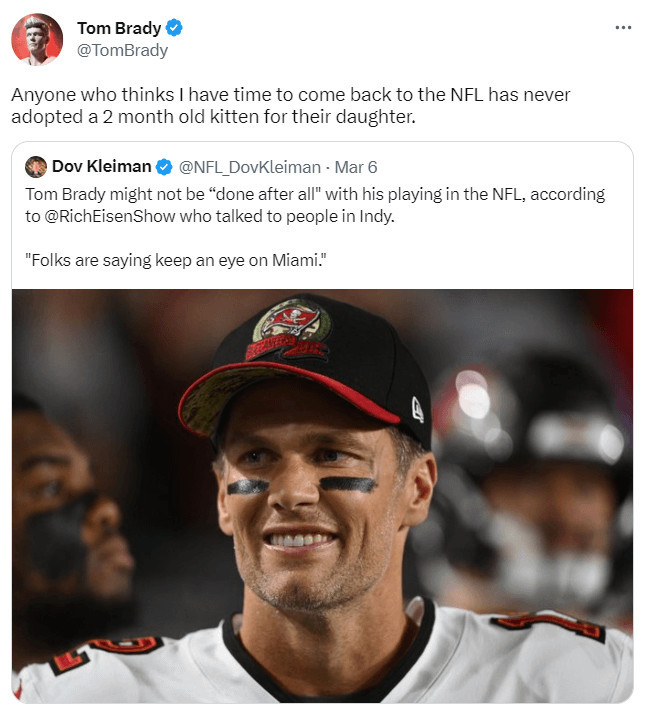The image size is (649, 723).
Task: Open the @NFL_DovKleiman handle
Action: [x=249, y=167]
